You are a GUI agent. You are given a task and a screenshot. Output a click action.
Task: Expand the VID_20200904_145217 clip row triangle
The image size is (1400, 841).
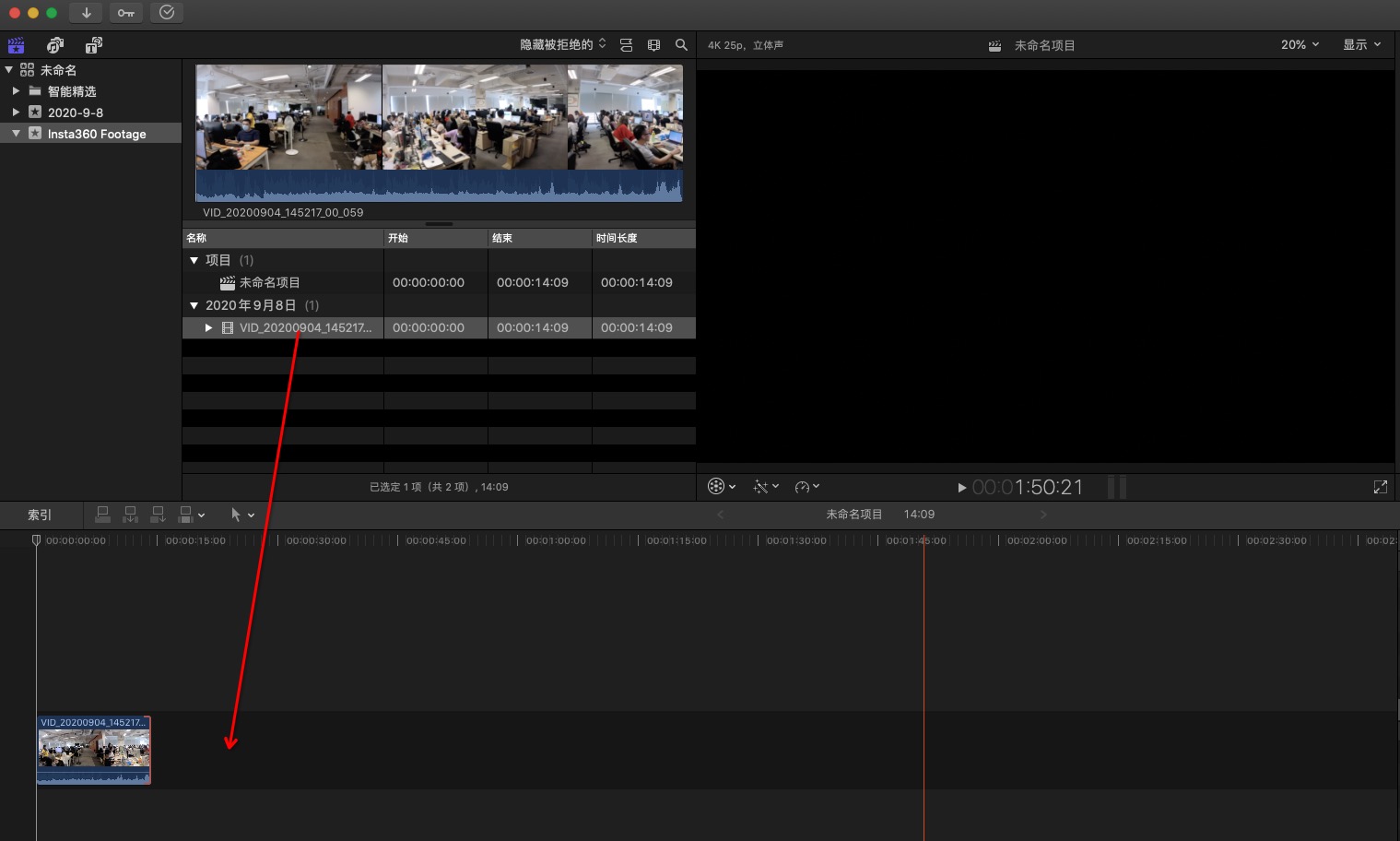coord(208,327)
